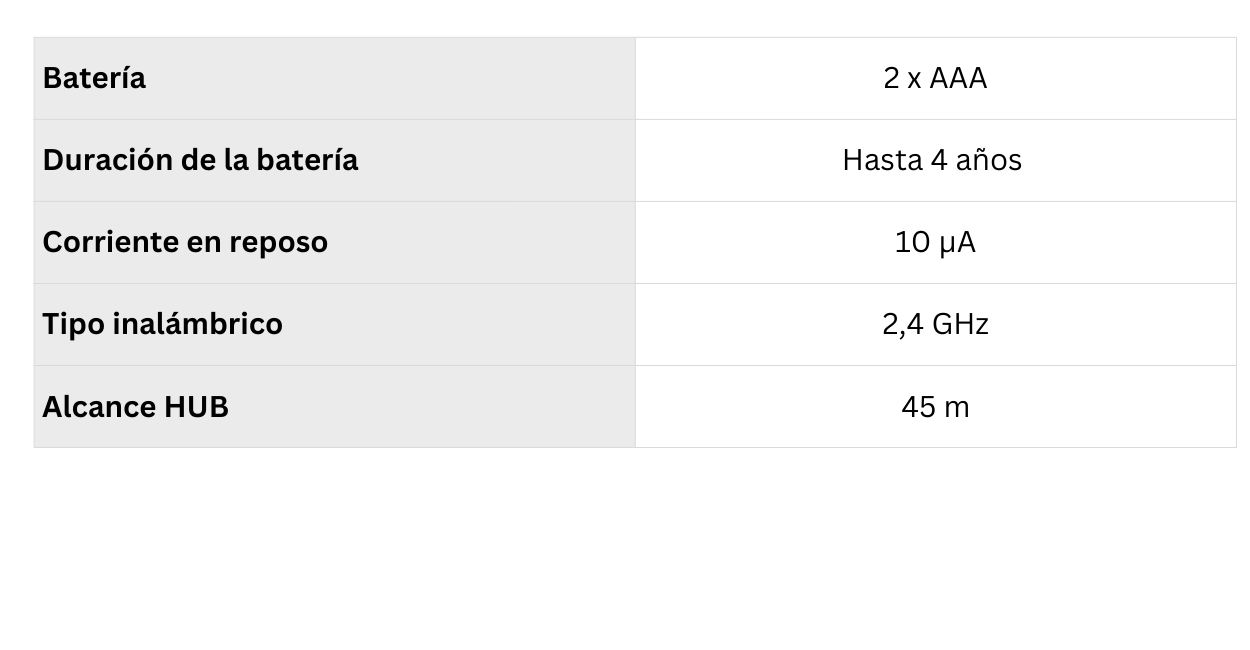
Task: Select the 'Hasta 4 años' value cell
Action: click(932, 160)
